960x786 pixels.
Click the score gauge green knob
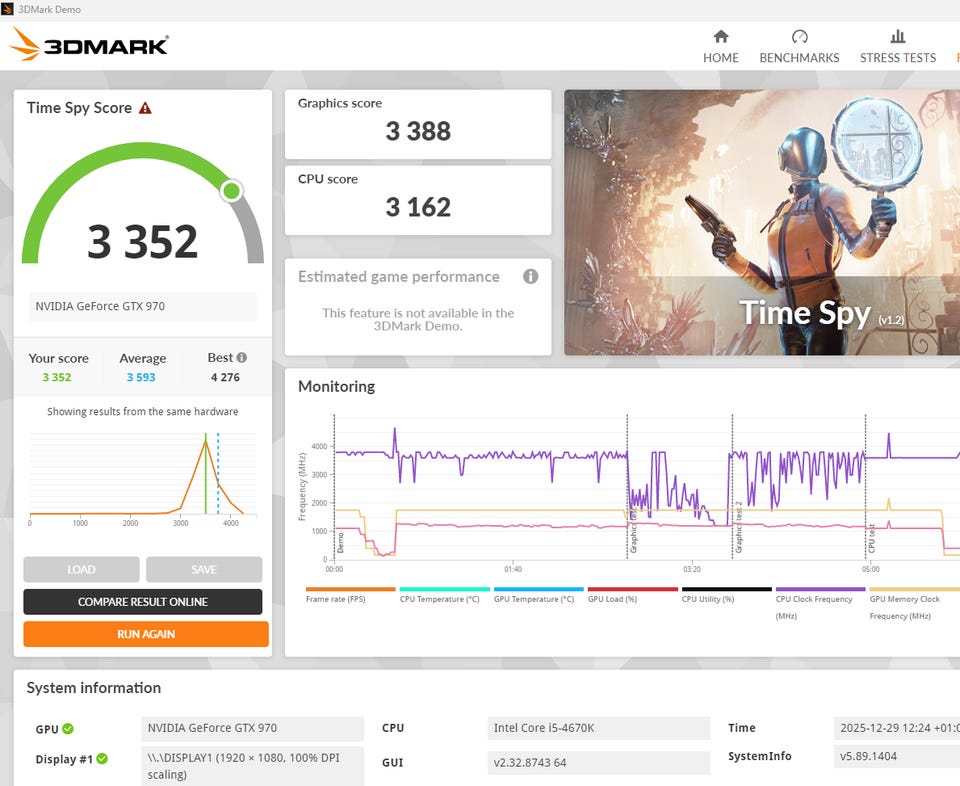[231, 191]
